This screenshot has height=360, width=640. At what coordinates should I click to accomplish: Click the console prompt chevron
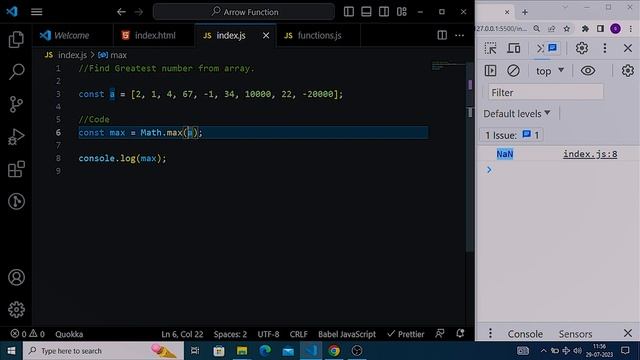tap(489, 169)
